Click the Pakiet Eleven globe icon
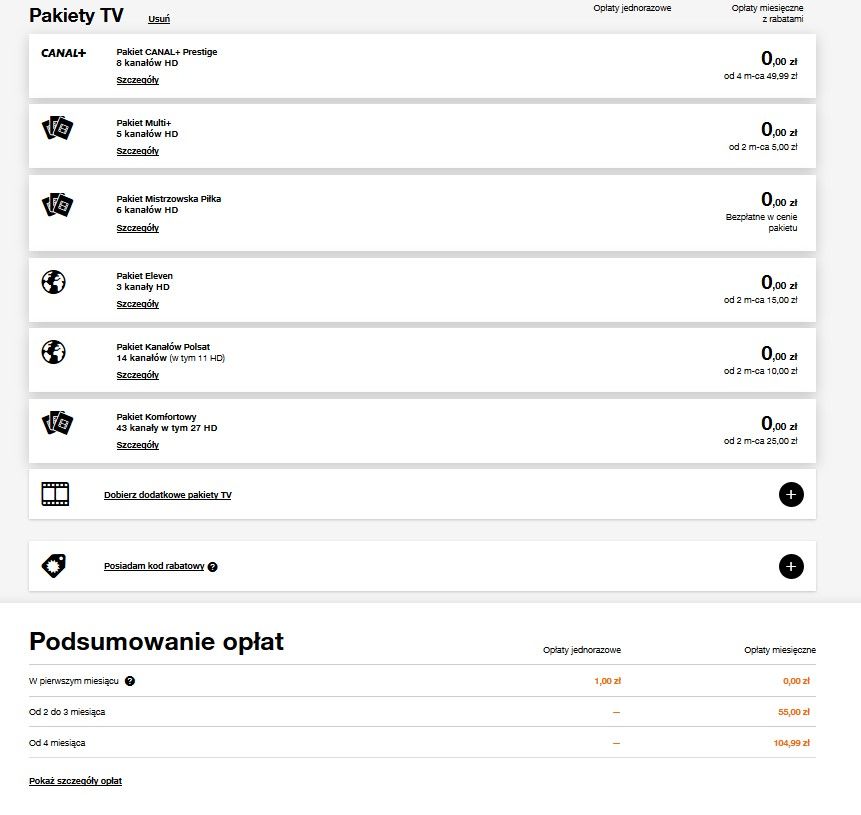 coord(54,282)
